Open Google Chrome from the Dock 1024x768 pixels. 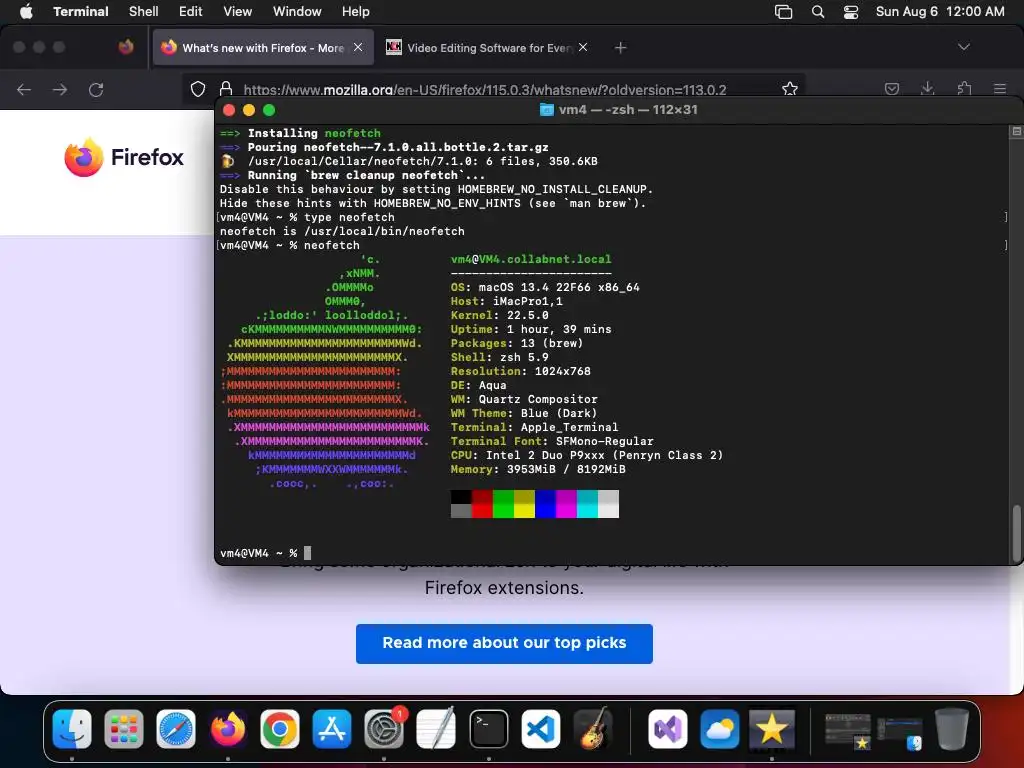pos(280,729)
